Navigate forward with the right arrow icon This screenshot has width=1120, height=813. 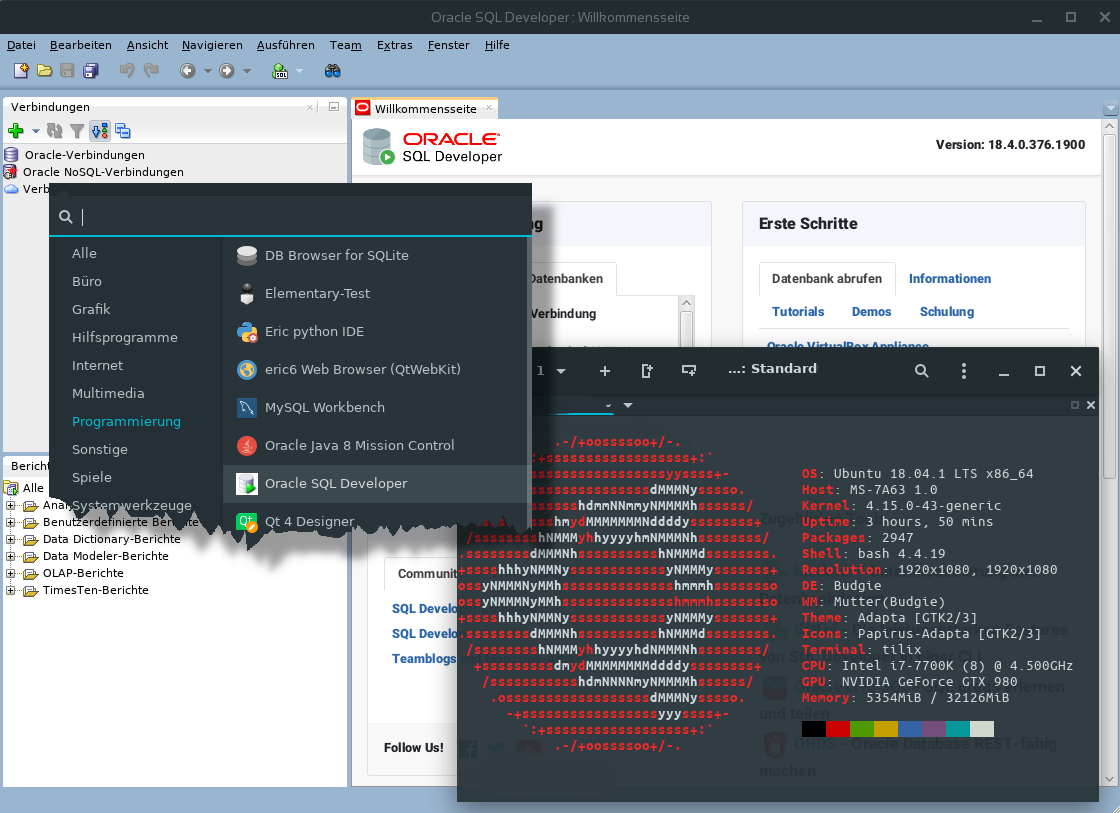(x=226, y=71)
